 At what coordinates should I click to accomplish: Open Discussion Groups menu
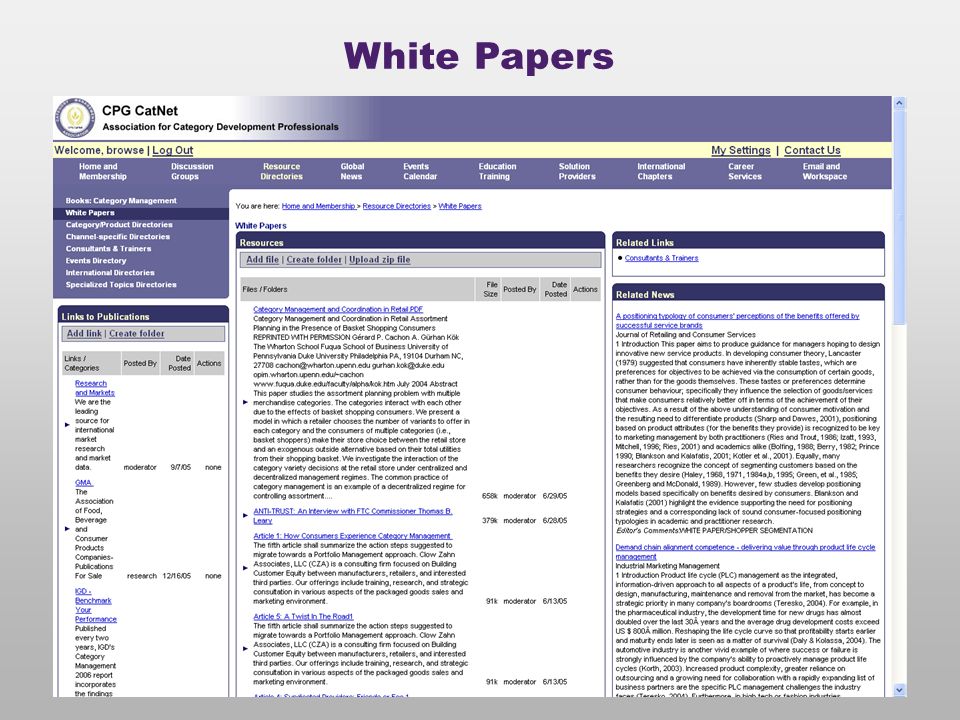[192, 171]
